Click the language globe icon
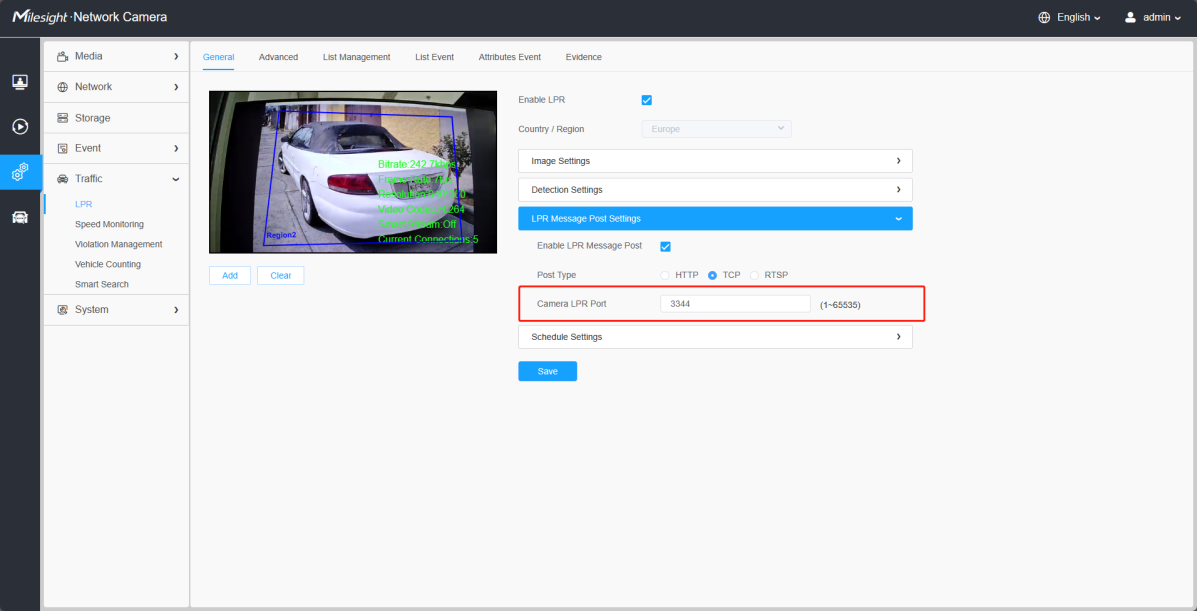Viewport: 1197px width, 611px height. (x=1044, y=17)
